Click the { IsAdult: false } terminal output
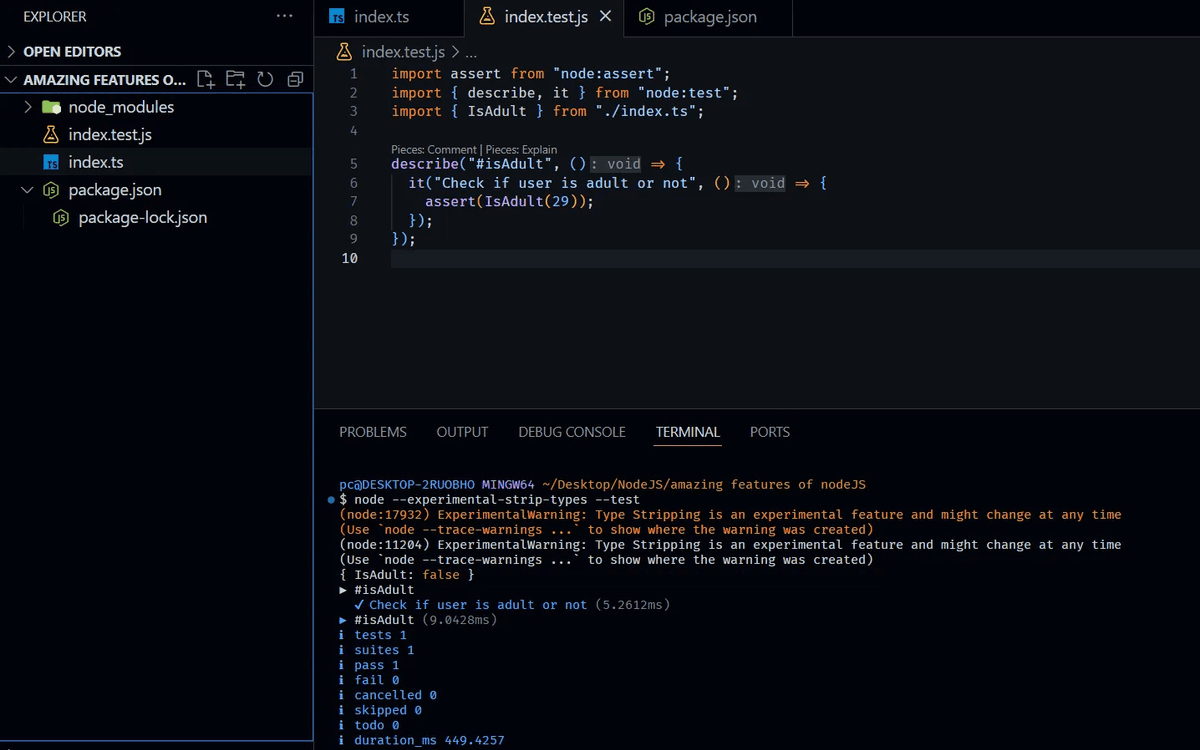 pos(407,574)
